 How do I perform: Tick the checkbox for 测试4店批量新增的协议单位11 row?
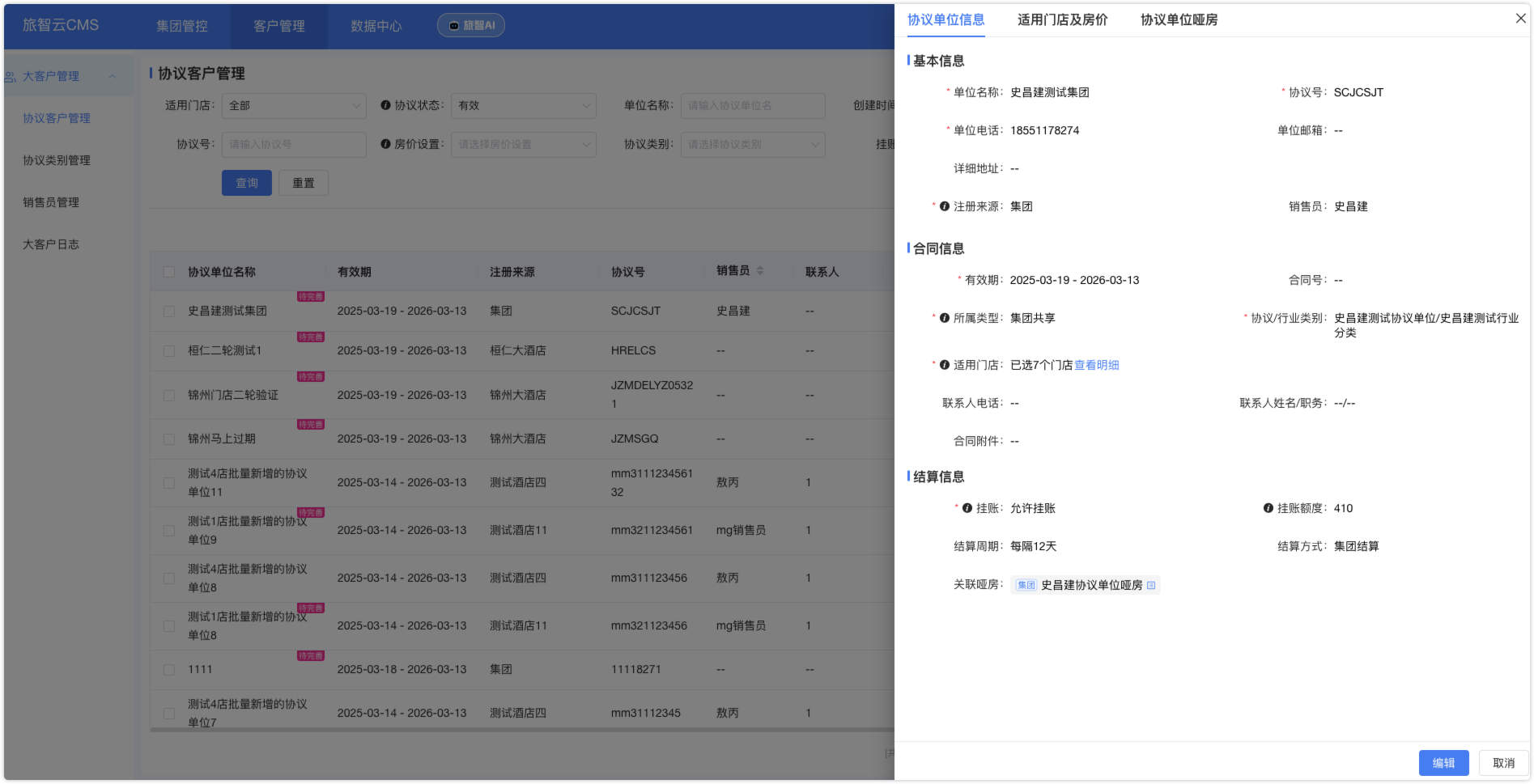click(169, 483)
